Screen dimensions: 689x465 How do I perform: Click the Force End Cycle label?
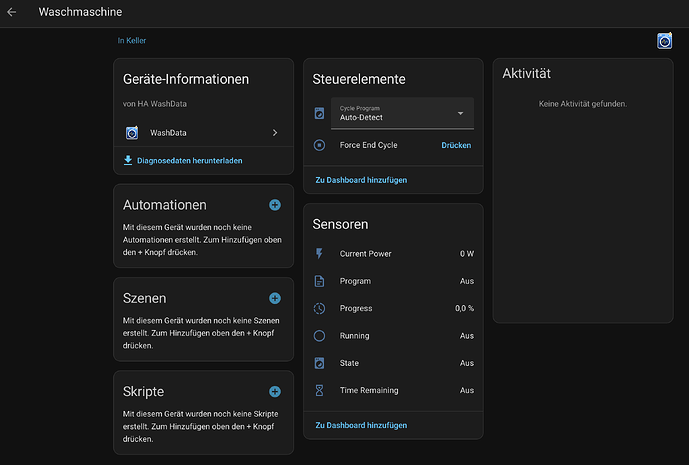click(368, 145)
